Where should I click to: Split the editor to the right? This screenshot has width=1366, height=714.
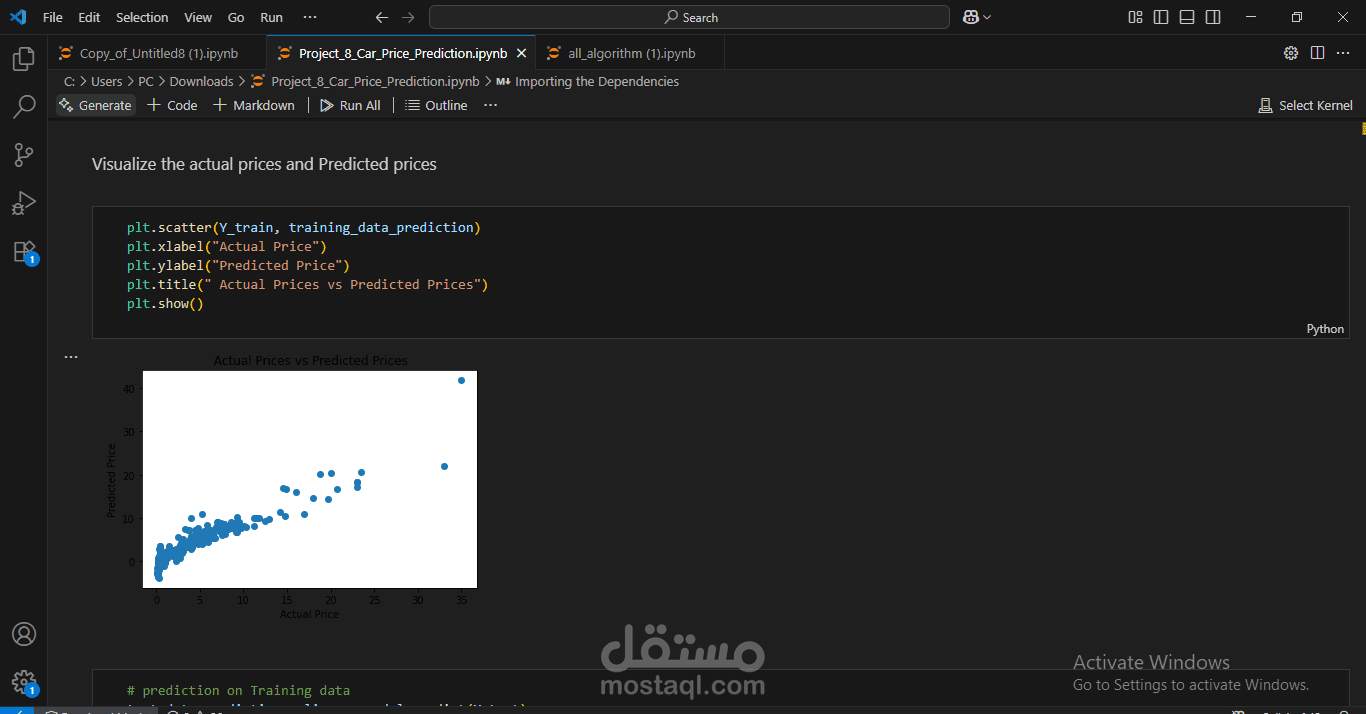coord(1317,53)
